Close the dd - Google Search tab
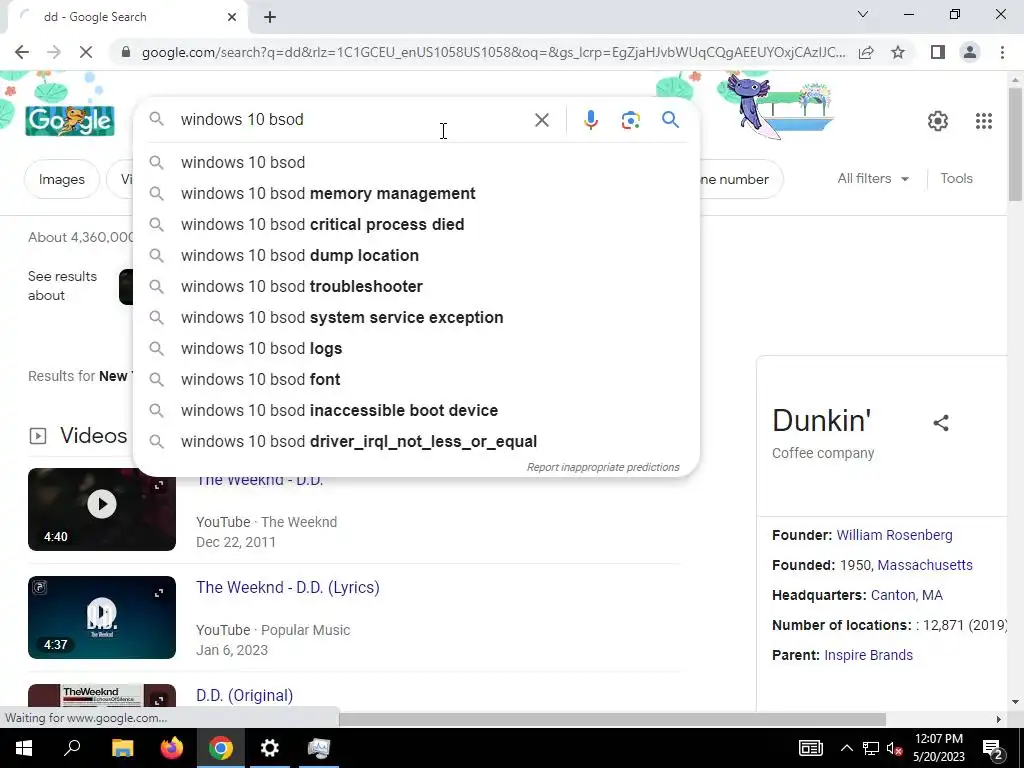This screenshot has width=1024, height=768. pos(232,17)
